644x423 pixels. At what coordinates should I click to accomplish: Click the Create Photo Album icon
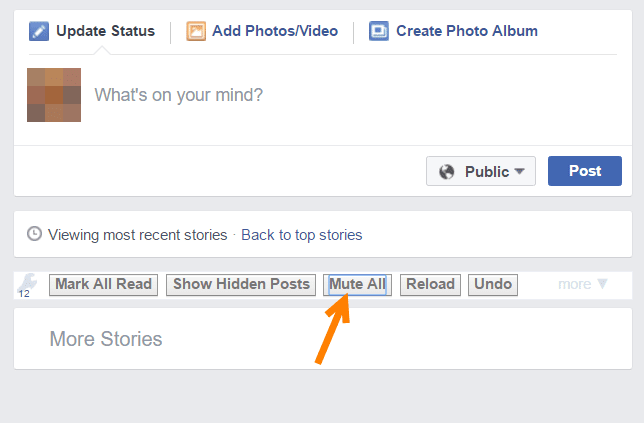point(379,31)
